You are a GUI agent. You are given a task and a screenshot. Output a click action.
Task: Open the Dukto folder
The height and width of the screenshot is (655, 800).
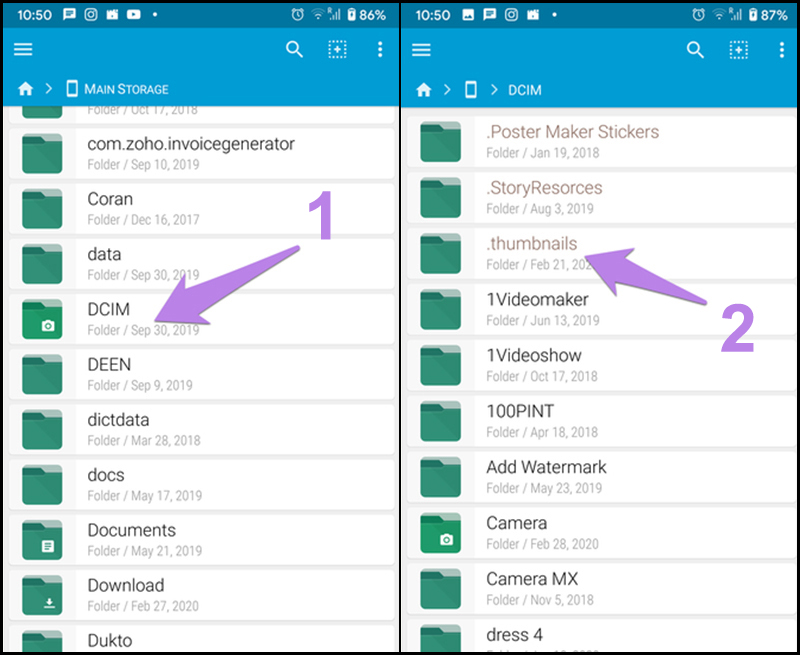[x=202, y=638]
